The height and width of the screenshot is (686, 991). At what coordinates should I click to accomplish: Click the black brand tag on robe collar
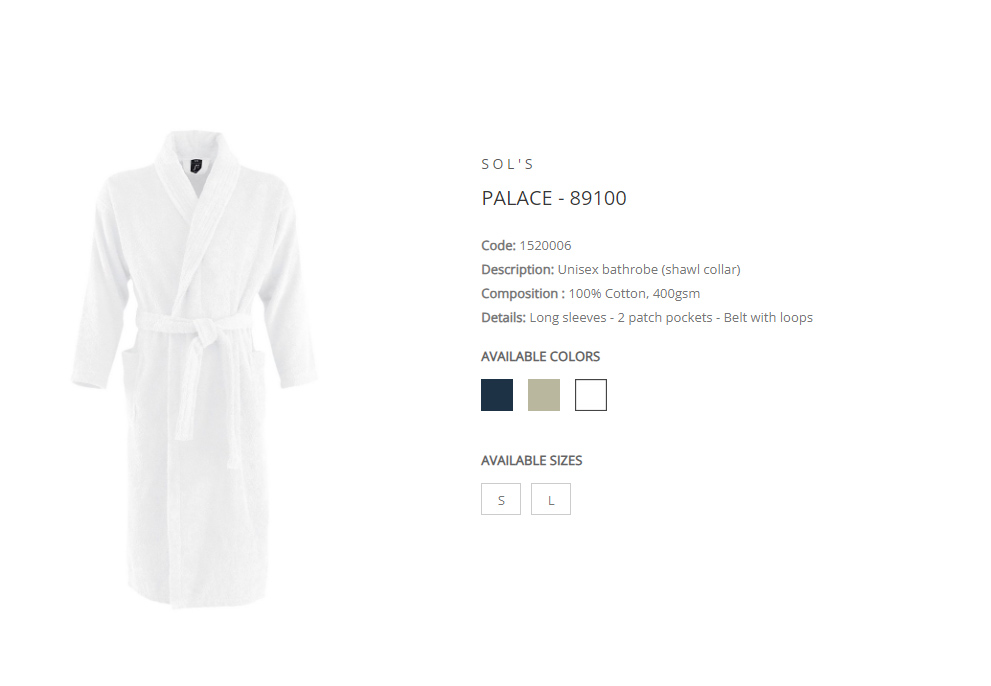pos(196,166)
